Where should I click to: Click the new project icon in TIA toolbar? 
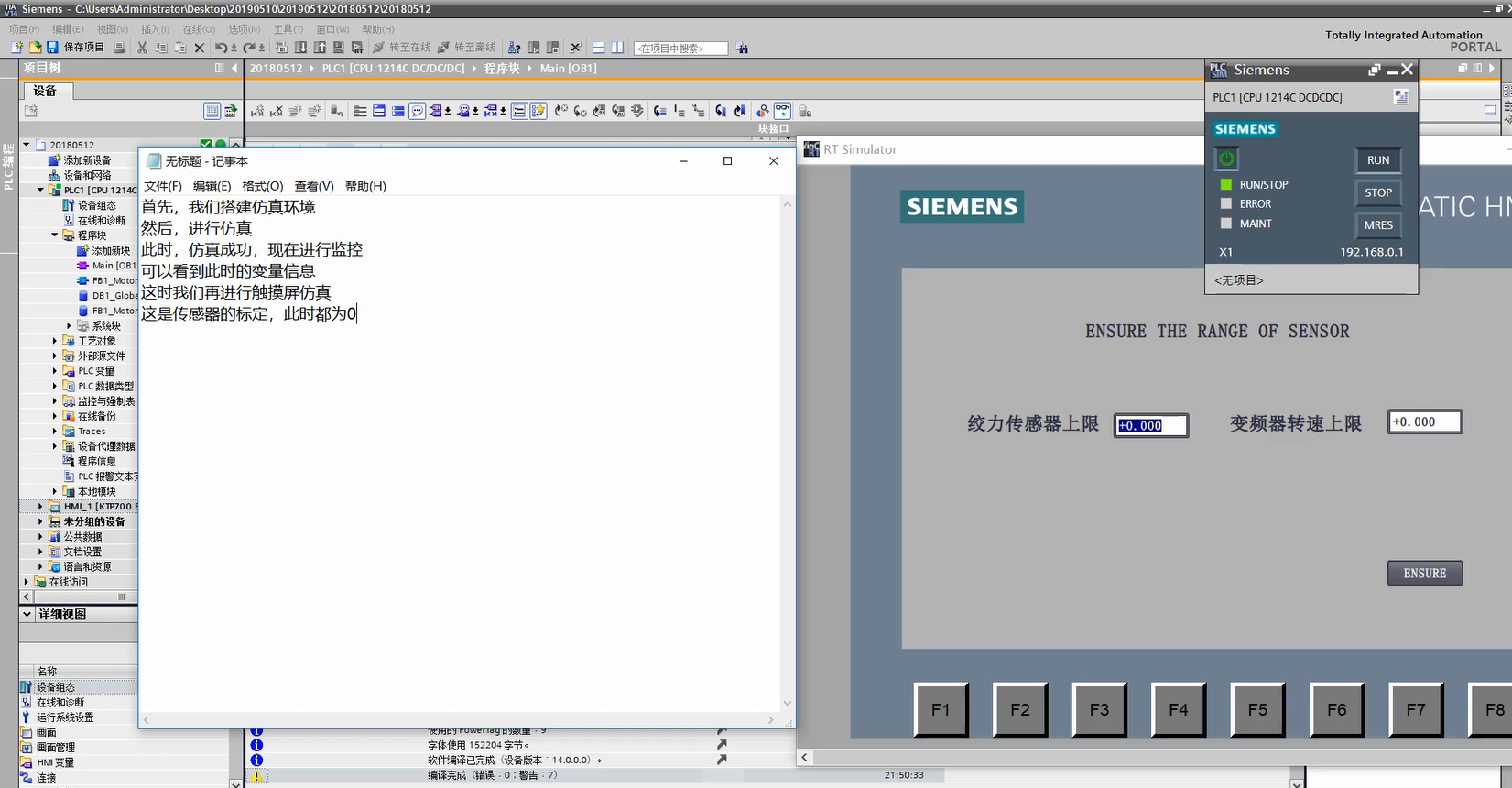(16, 47)
